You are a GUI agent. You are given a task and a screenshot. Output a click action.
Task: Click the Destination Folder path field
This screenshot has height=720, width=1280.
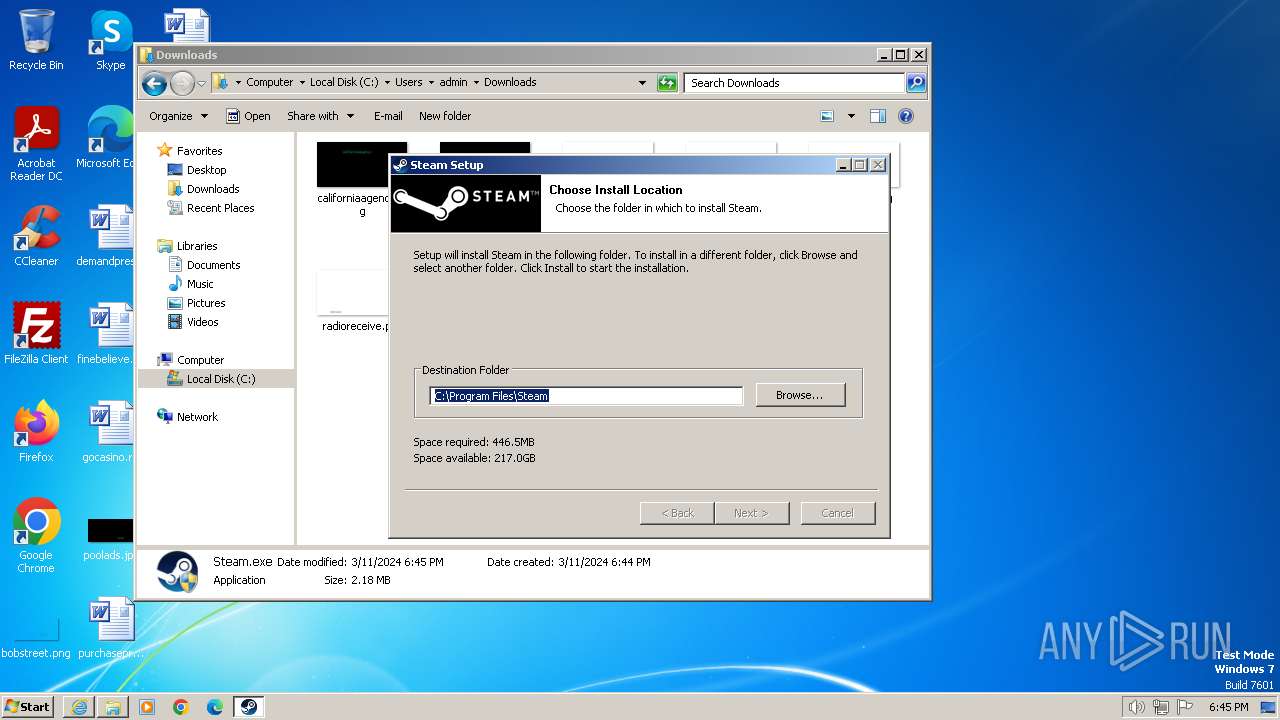pos(586,396)
